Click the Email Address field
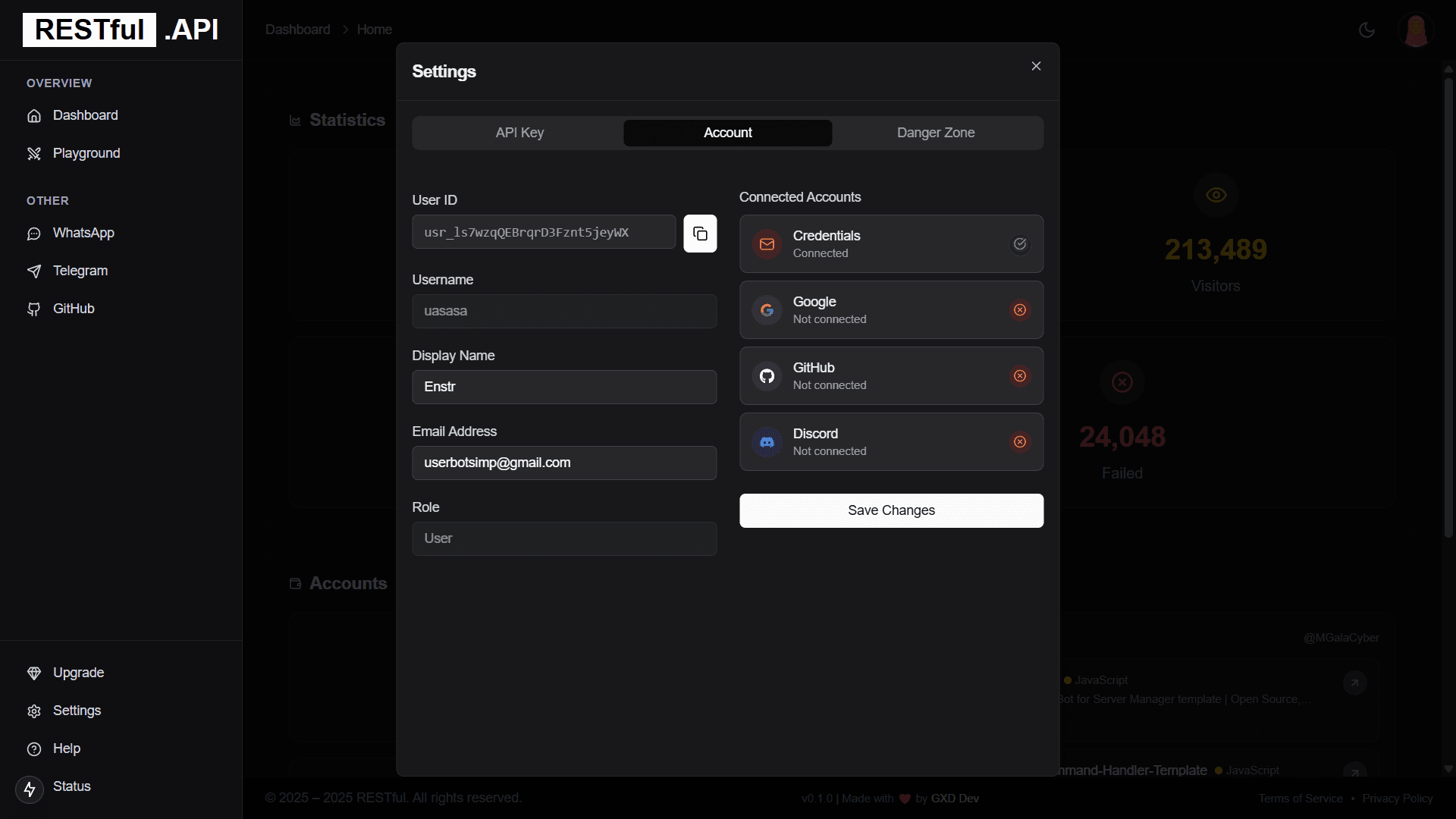1456x819 pixels. click(563, 463)
